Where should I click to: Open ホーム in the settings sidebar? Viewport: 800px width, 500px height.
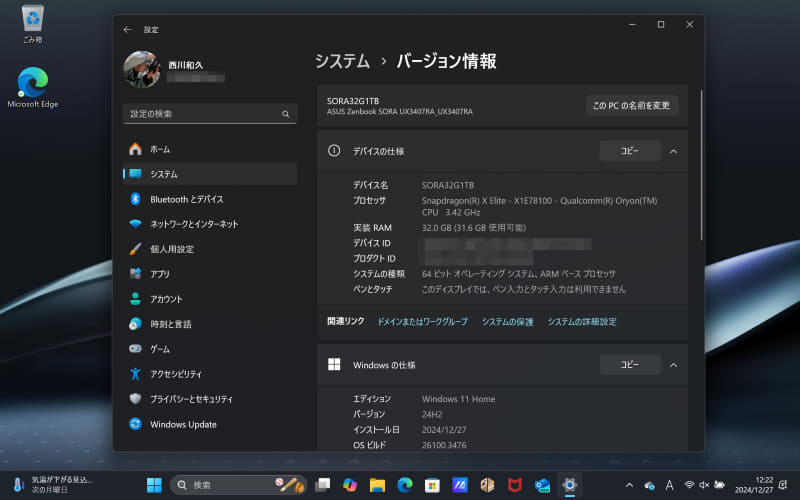click(210, 149)
